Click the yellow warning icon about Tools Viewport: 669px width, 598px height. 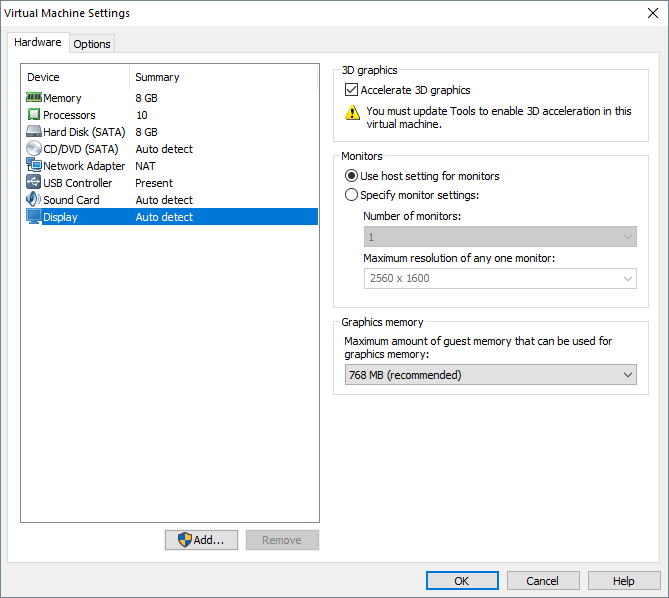pyautogui.click(x=352, y=112)
